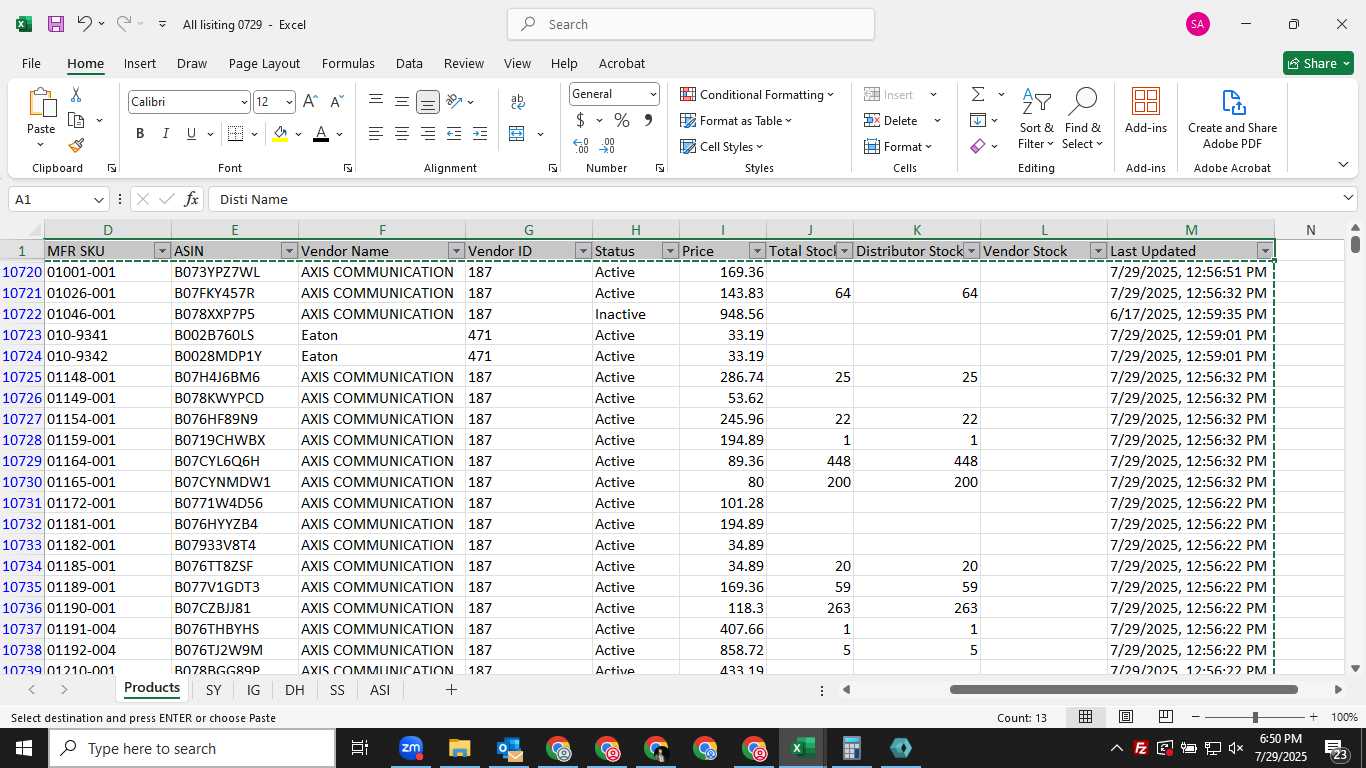Toggle Bold formatting
Screen dimensions: 1366x768
(140, 134)
